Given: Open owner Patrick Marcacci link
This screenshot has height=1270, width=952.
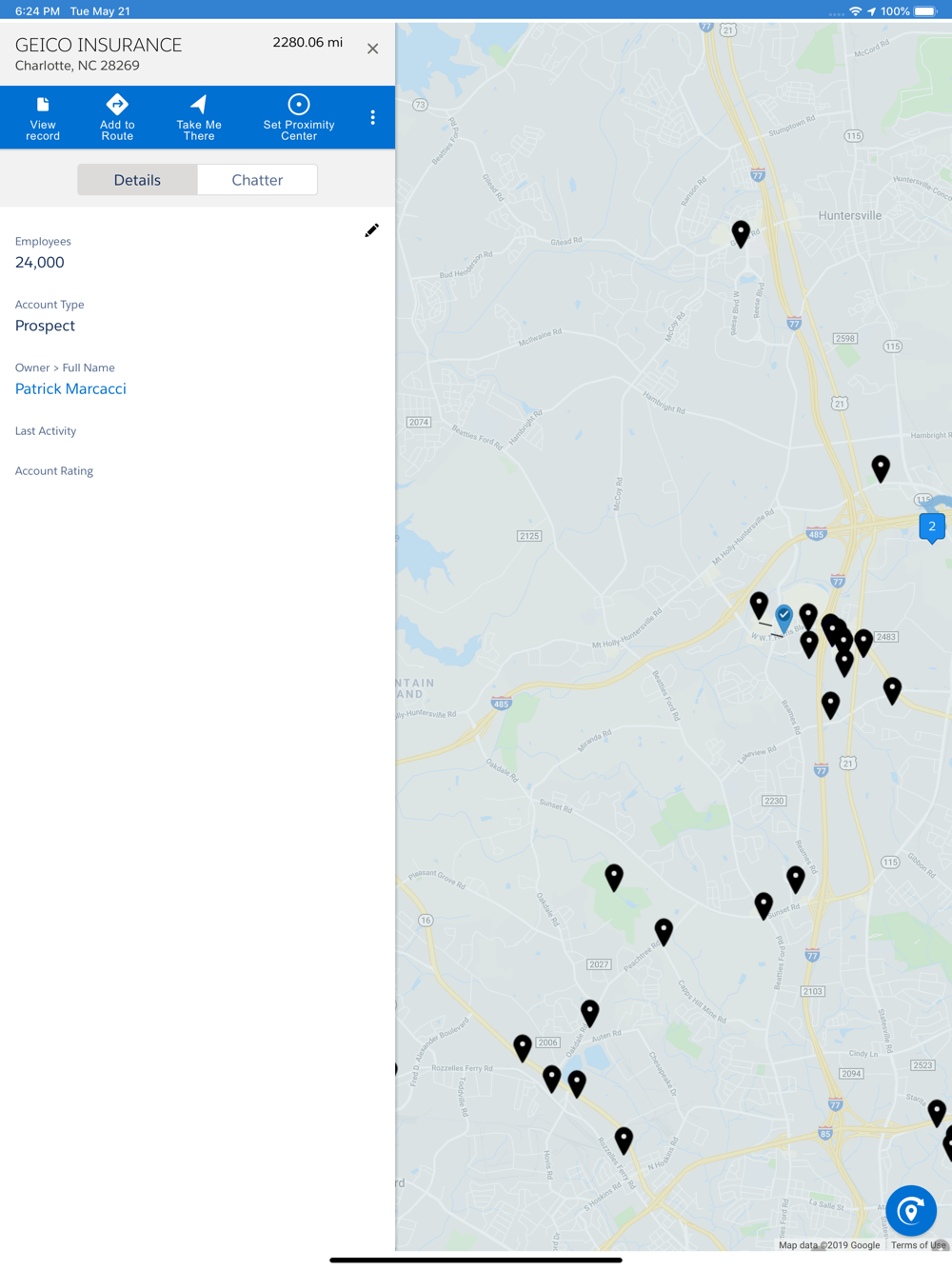Looking at the screenshot, I should [x=70, y=388].
